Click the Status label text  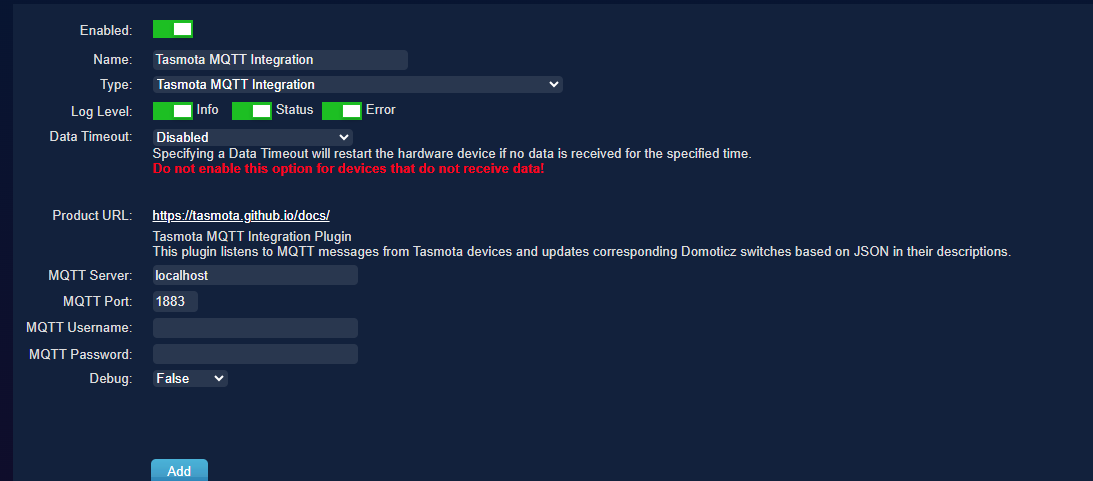point(295,110)
